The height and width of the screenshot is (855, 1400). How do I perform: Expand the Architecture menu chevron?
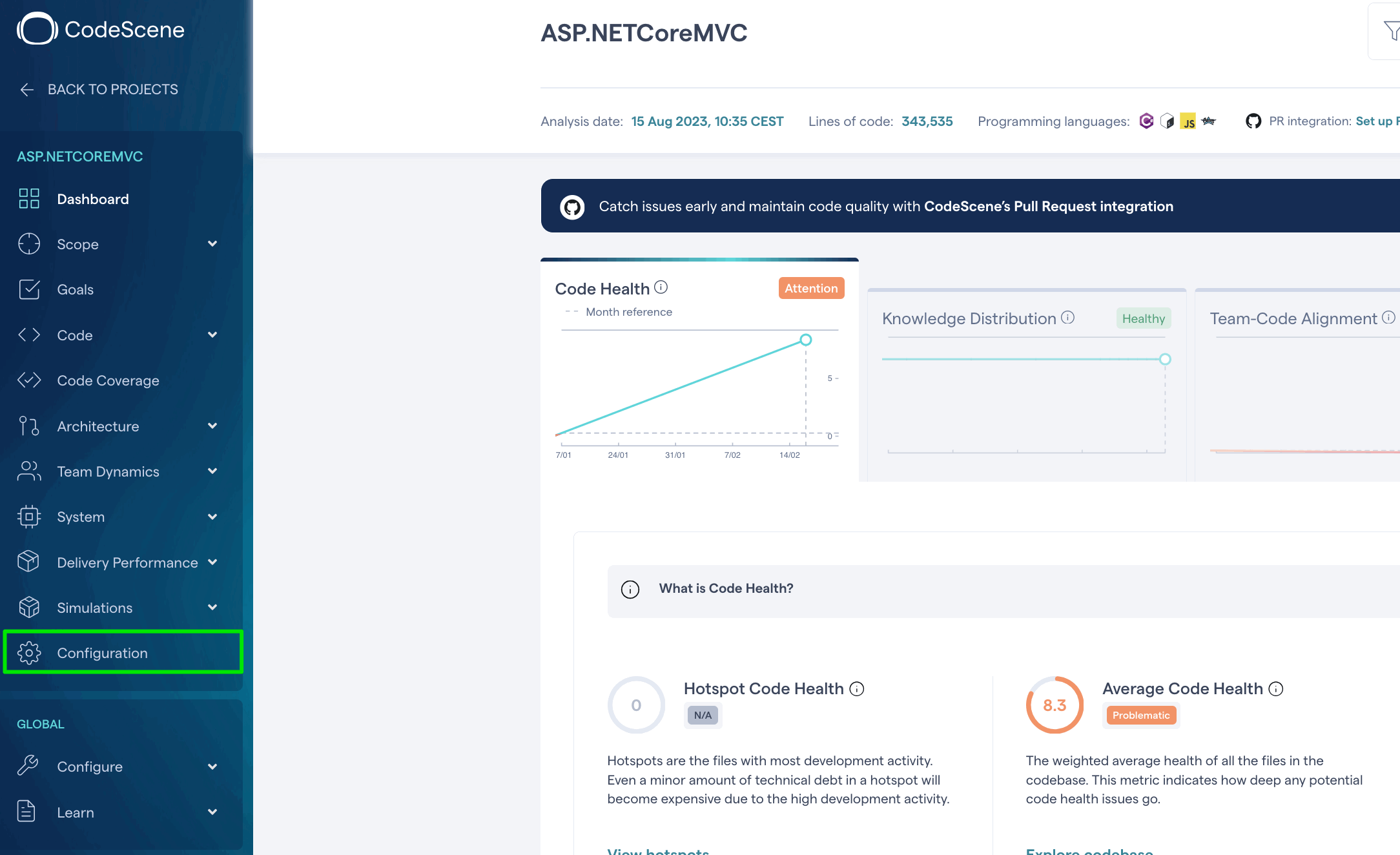pos(212,426)
